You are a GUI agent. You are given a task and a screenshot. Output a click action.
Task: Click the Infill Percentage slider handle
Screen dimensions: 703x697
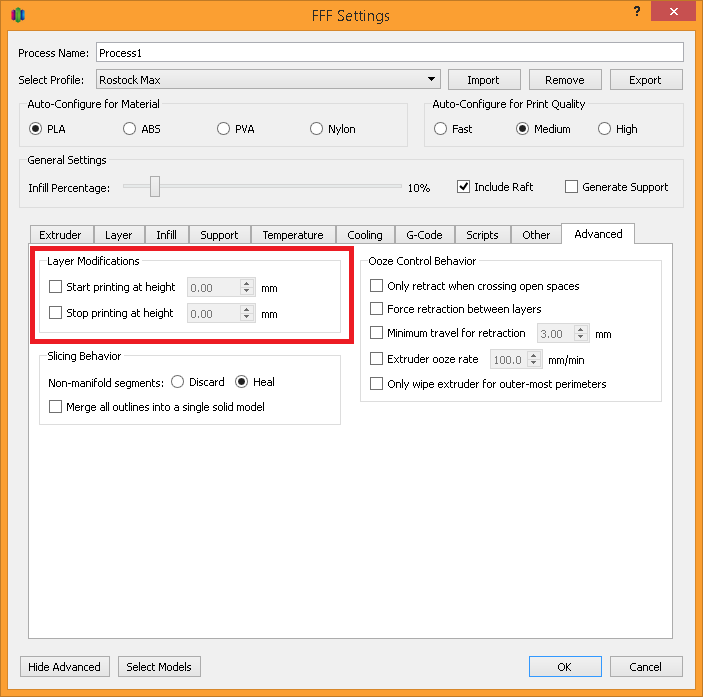point(154,187)
